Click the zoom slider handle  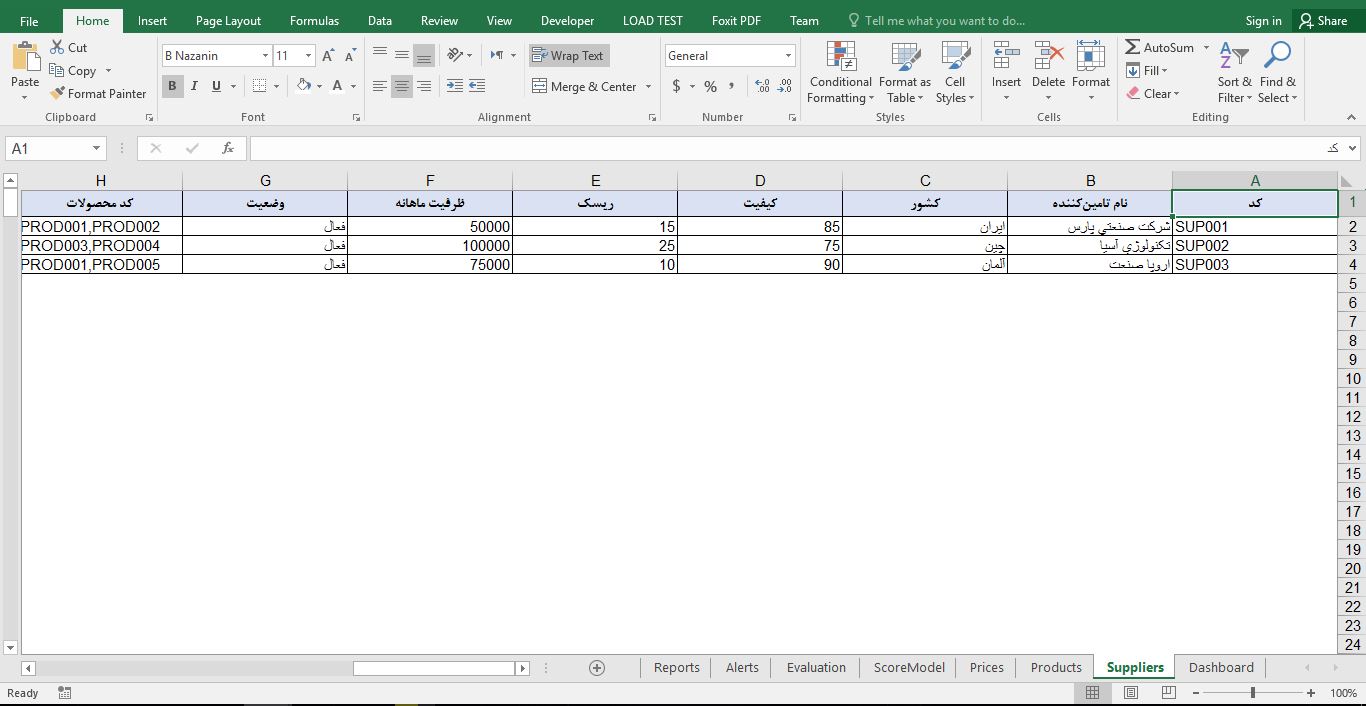tap(1252, 693)
